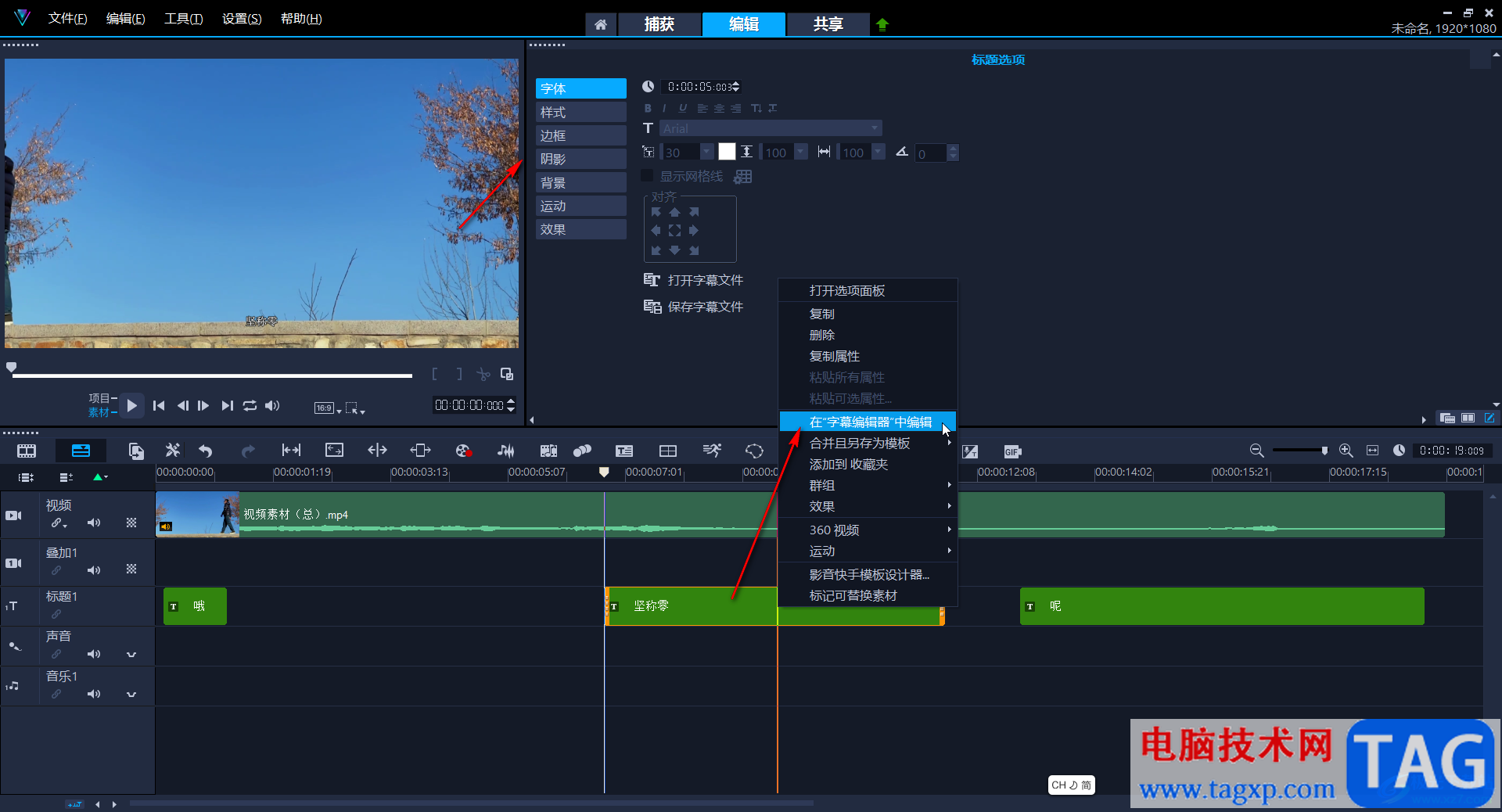Open the font size 30 dropdown
Viewport: 1502px width, 812px height.
pyautogui.click(x=706, y=152)
